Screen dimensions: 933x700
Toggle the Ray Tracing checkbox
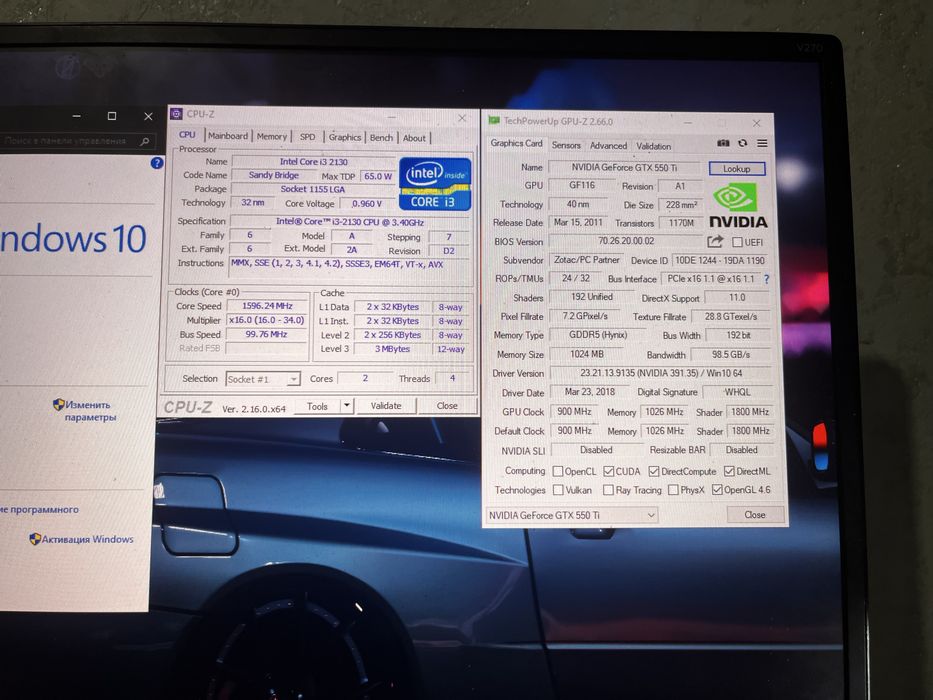[x=608, y=490]
